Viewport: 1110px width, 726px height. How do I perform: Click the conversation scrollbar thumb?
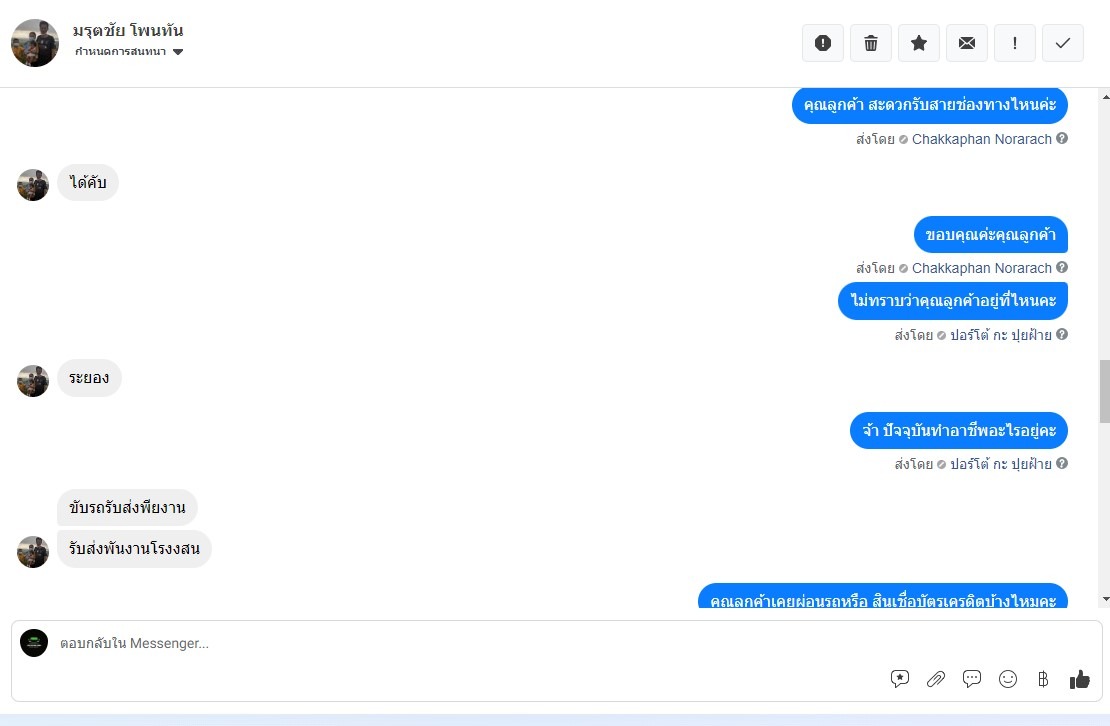coord(1104,391)
